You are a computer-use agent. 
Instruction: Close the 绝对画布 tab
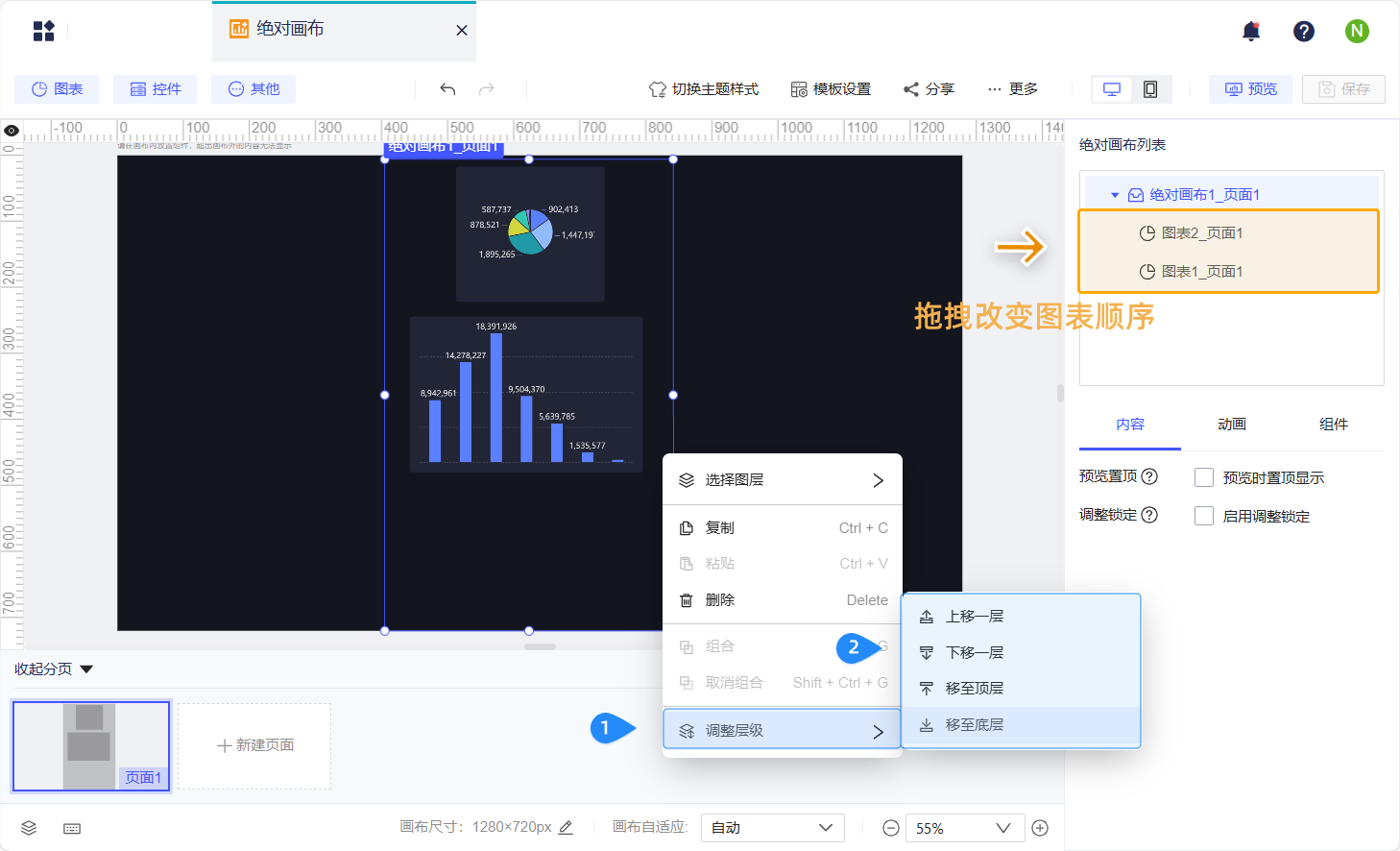[x=462, y=31]
